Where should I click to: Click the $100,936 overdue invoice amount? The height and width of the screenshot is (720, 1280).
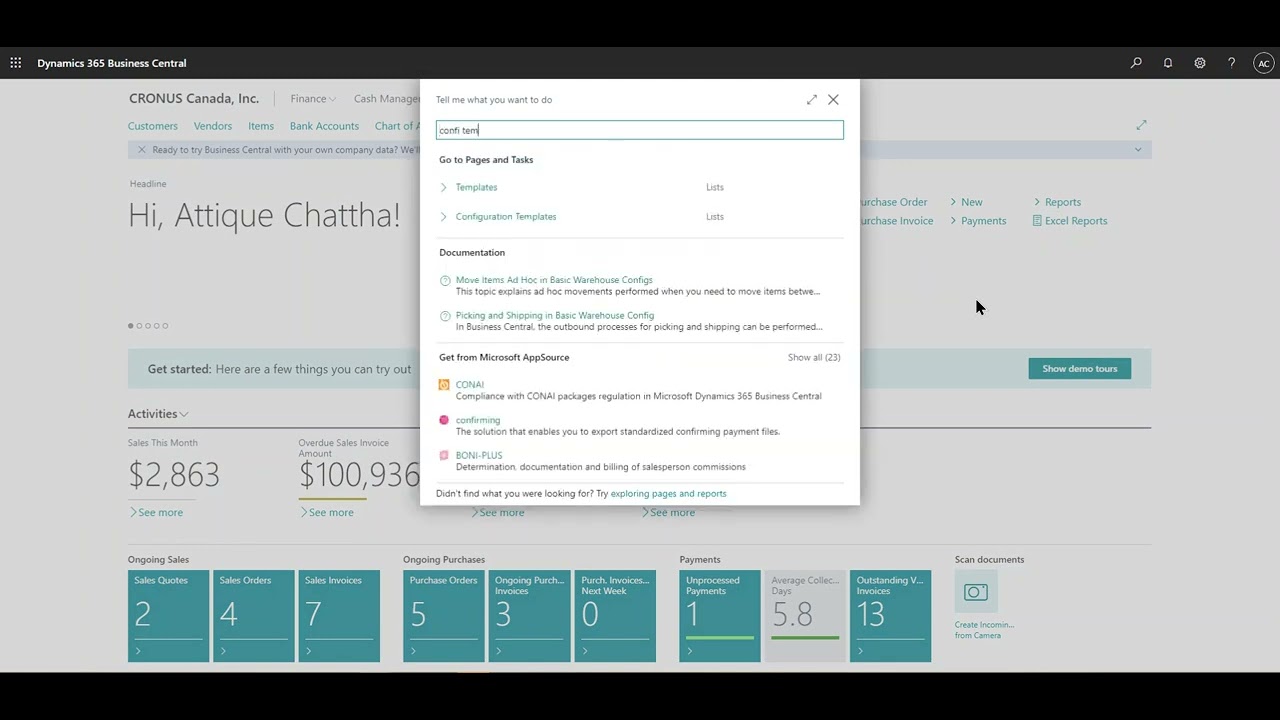tap(360, 475)
